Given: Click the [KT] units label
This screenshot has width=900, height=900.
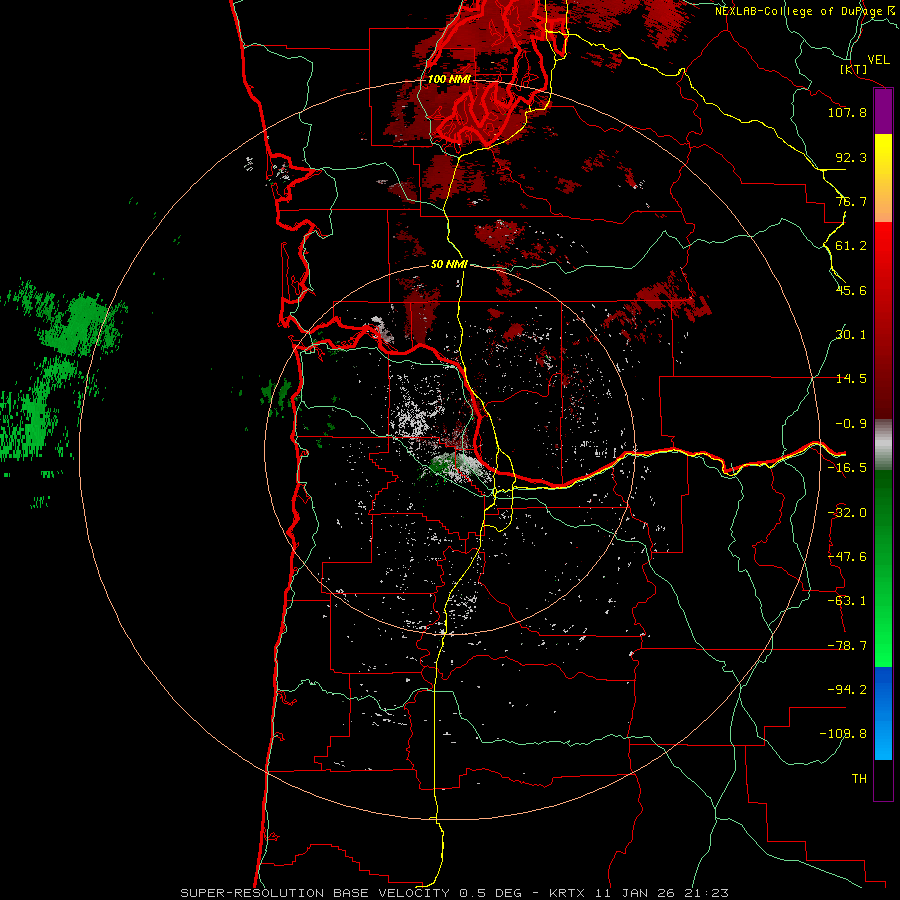Looking at the screenshot, I should click(x=853, y=69).
